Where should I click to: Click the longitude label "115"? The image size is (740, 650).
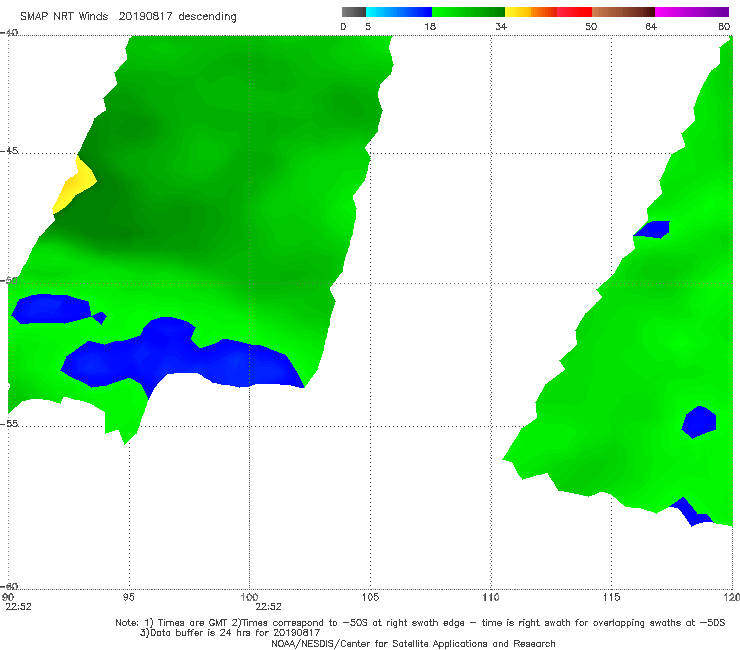(612, 597)
